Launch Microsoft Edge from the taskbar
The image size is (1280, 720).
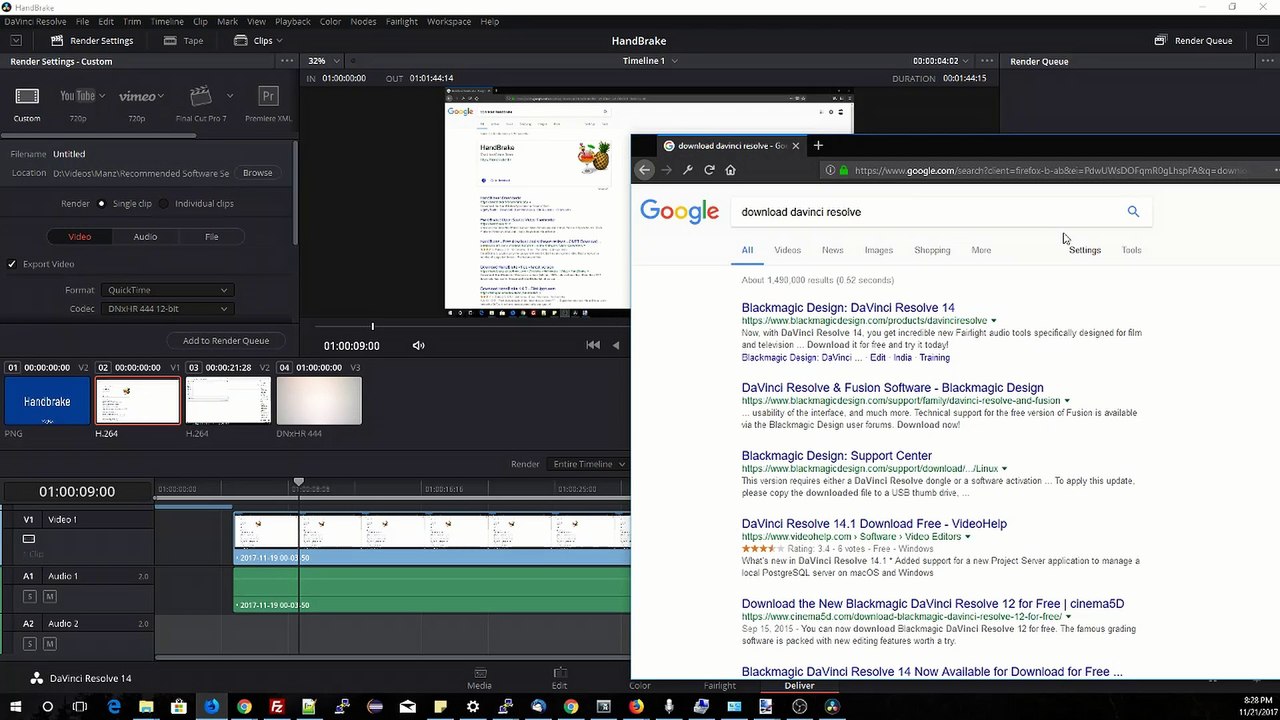pos(113,706)
